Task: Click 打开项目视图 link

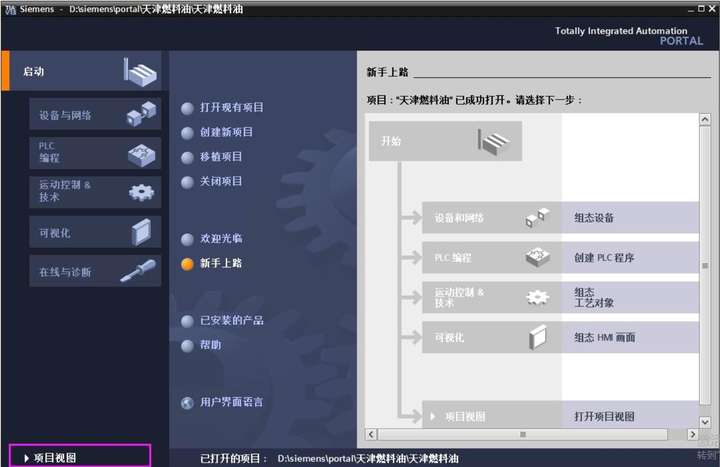Action: coord(604,416)
